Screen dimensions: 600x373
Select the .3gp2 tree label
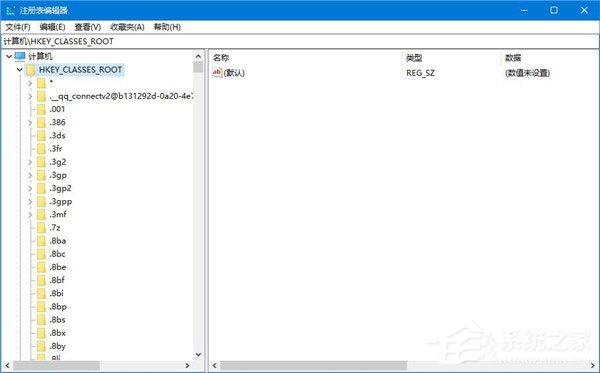60,188
